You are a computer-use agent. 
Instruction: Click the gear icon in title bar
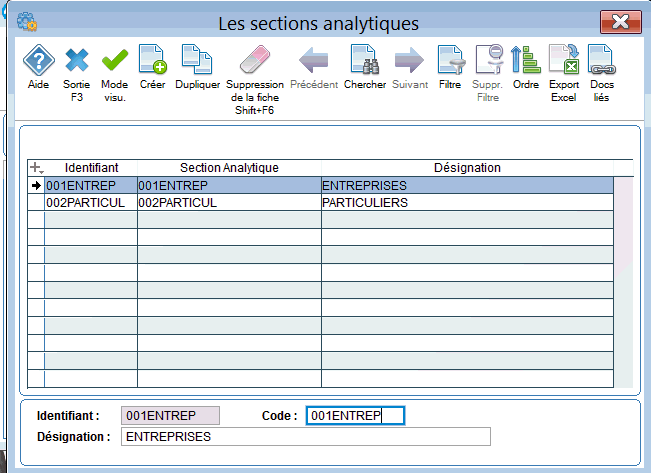coord(27,22)
